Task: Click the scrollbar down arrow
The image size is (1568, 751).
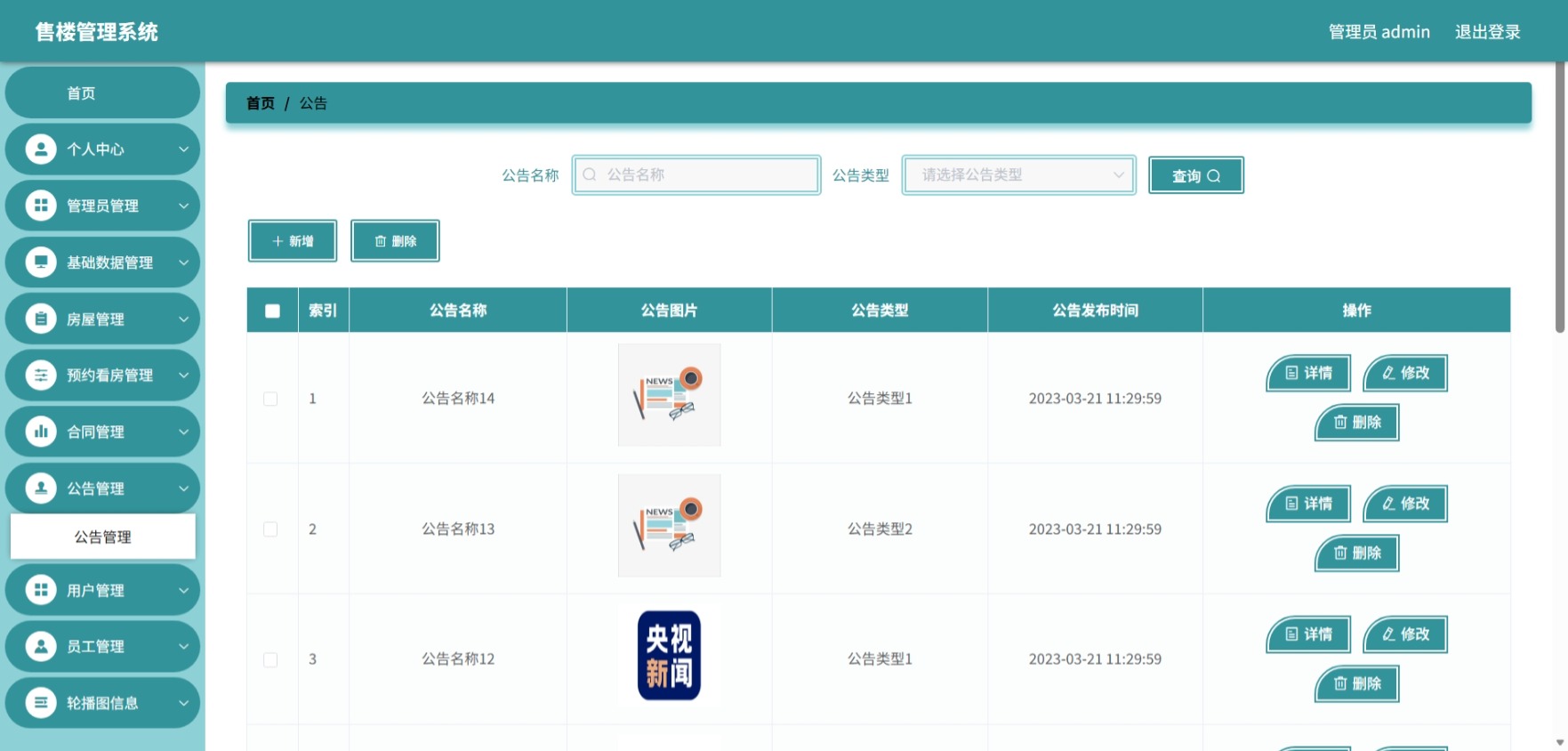Action: (x=1559, y=742)
